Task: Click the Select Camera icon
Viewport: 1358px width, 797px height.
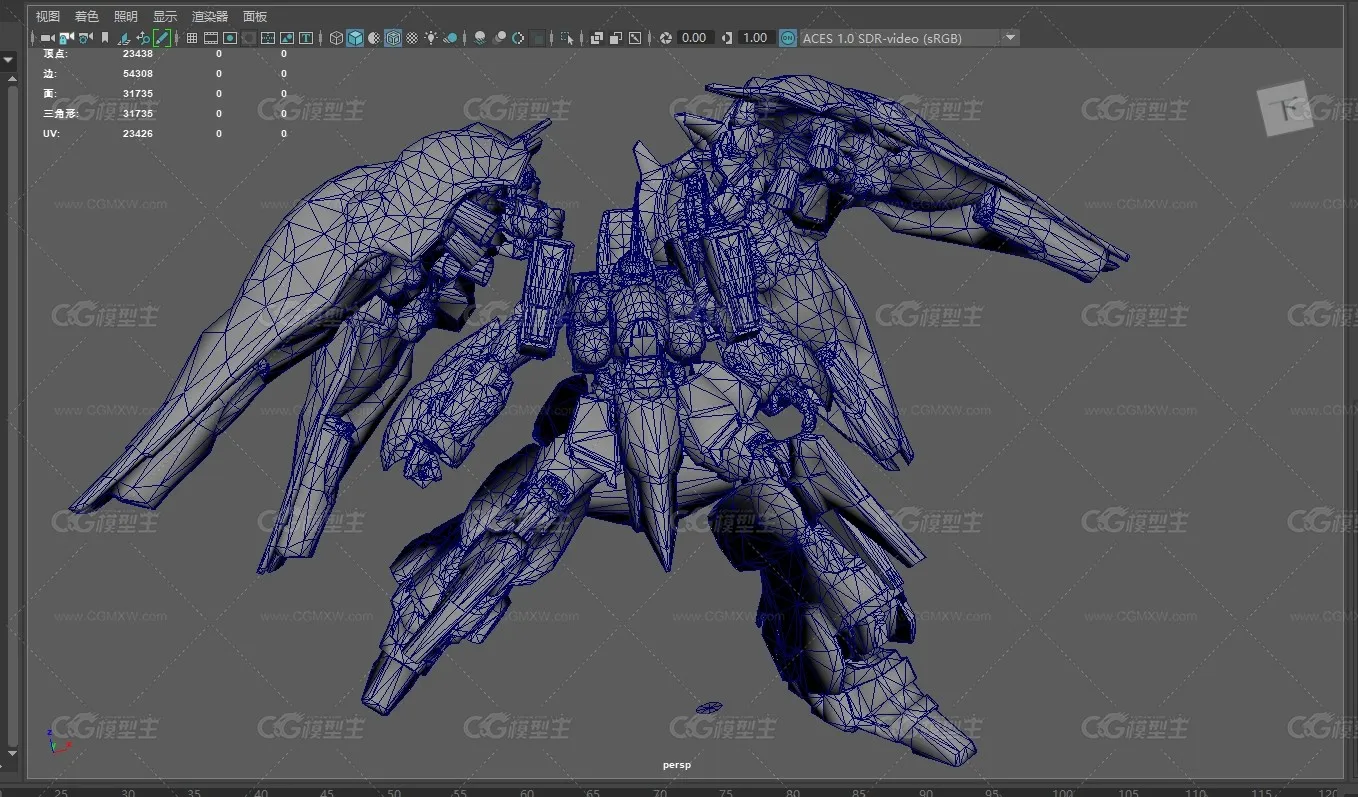Action: click(48, 38)
